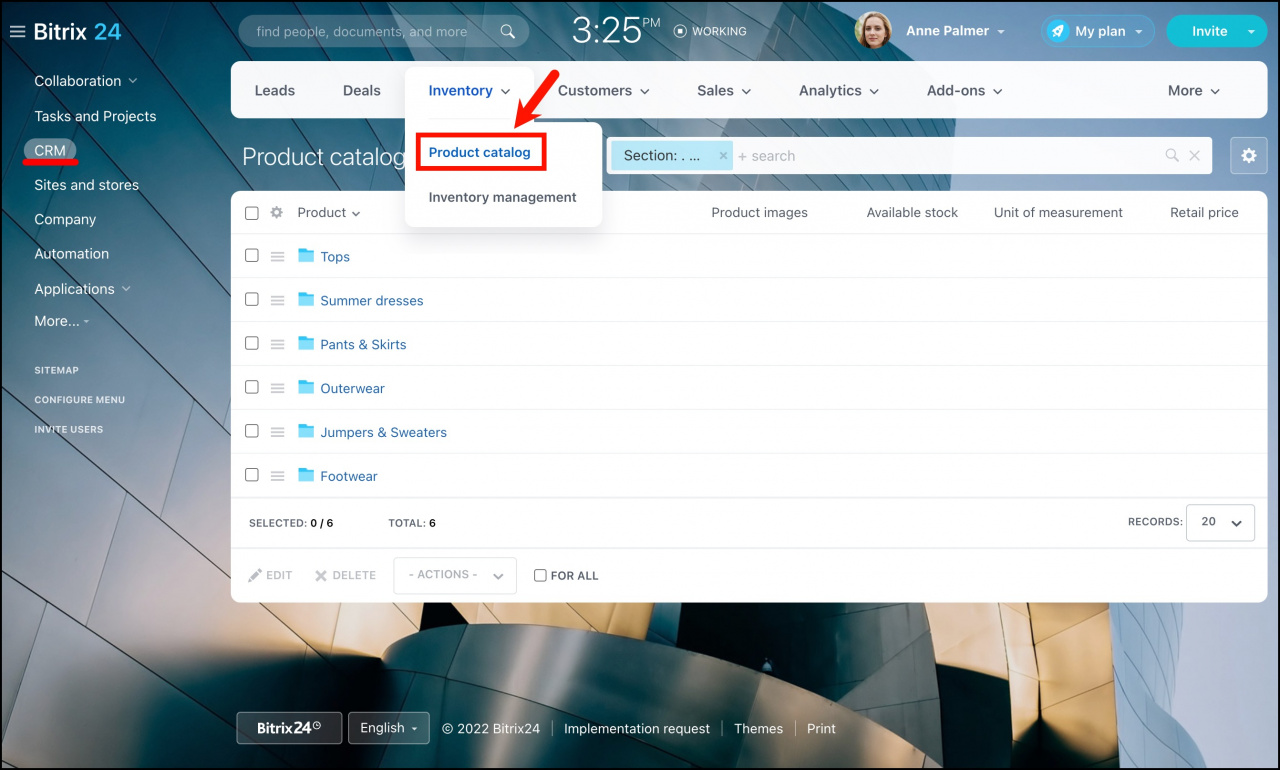This screenshot has width=1280, height=770.
Task: Click the drag handle of Summer dresses row
Action: [x=278, y=301]
